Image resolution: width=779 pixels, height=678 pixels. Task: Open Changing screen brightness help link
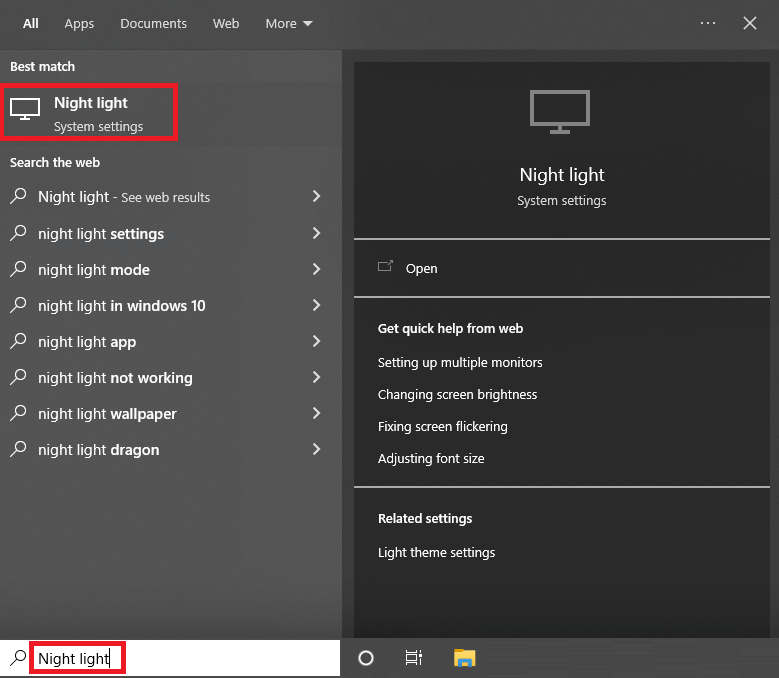457,394
